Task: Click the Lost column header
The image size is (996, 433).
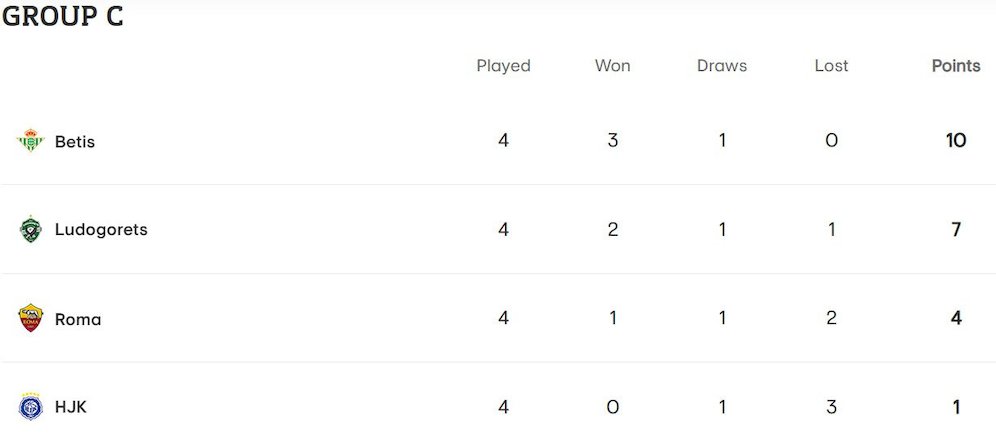Action: click(x=831, y=66)
